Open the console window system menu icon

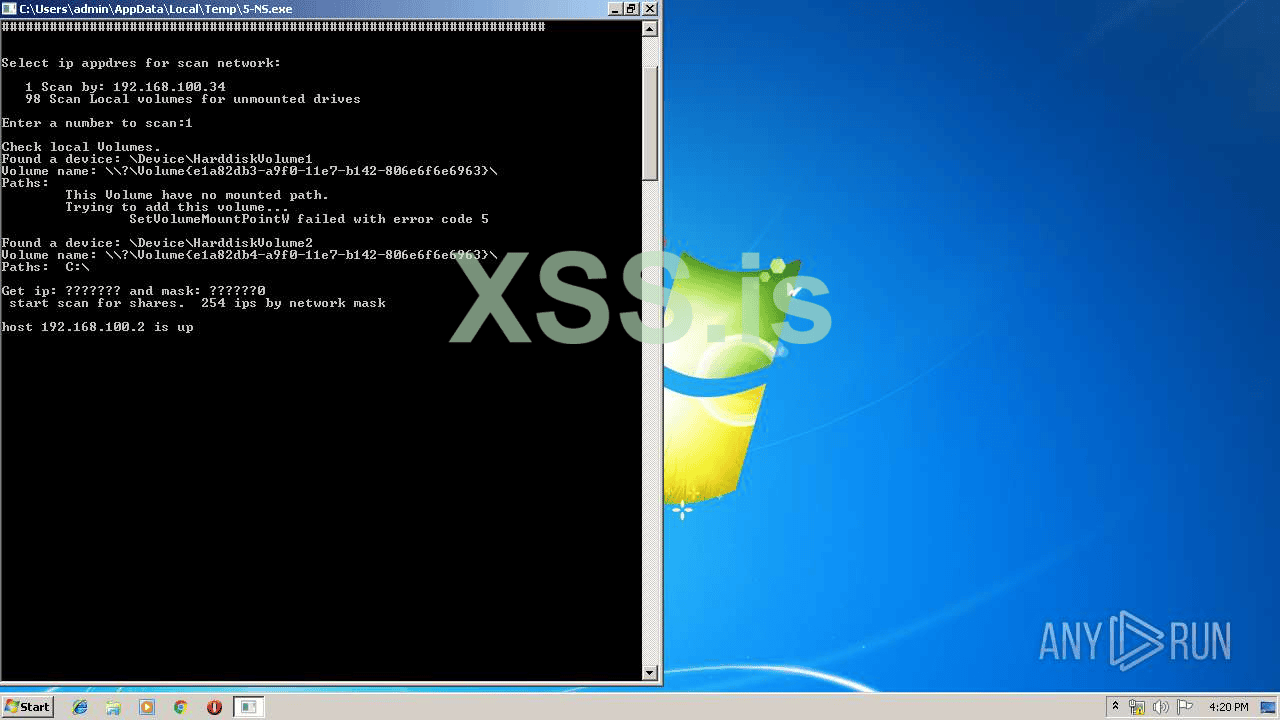coord(10,8)
